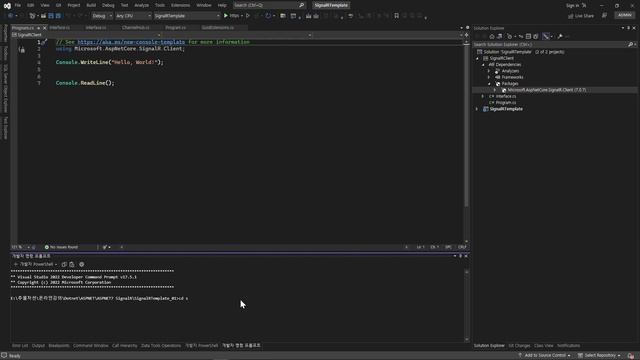
Task: Collapse the SignalRClient project node
Action: (x=478, y=58)
